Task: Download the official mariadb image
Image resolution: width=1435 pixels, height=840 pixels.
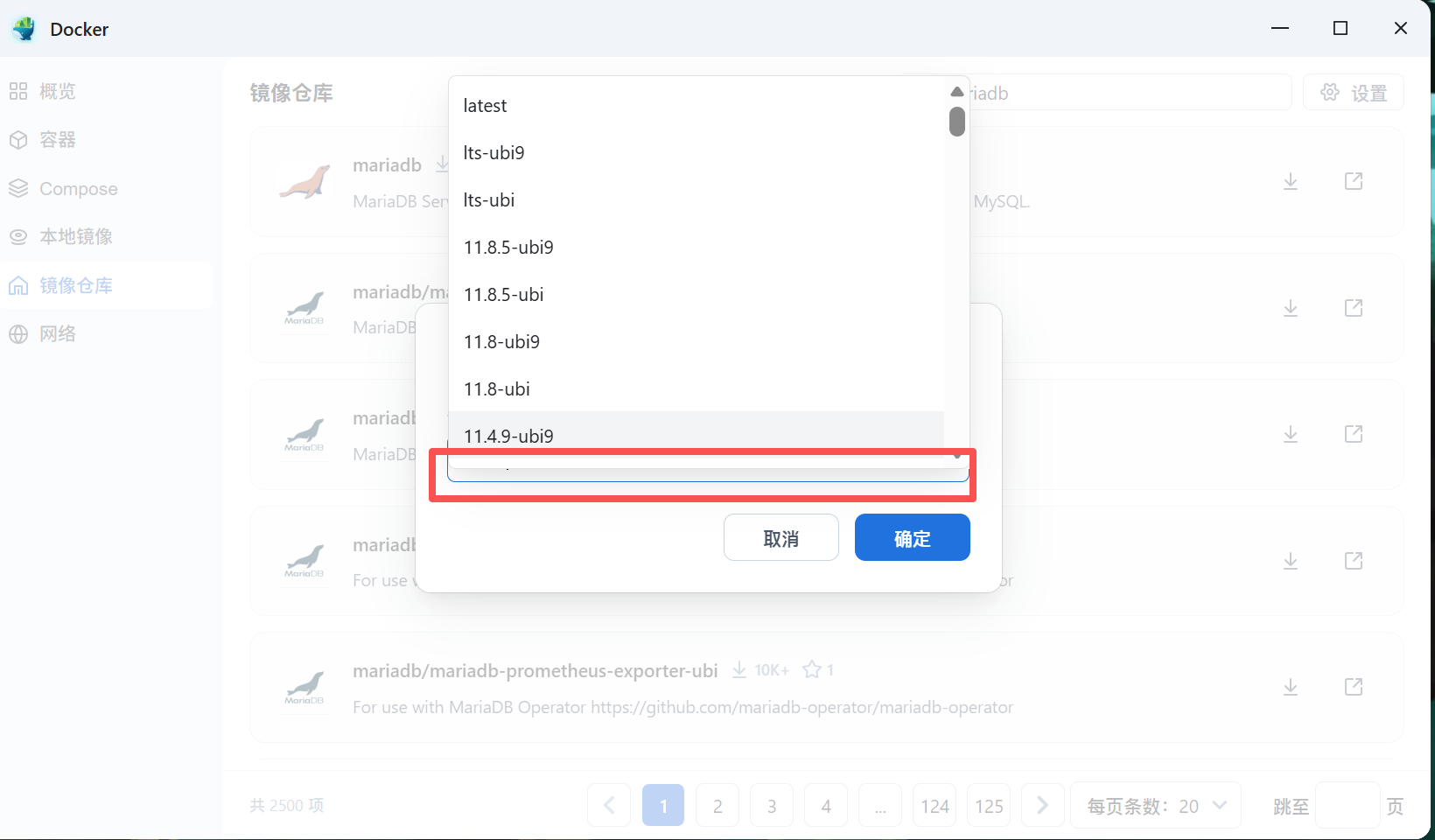Action: (x=1291, y=181)
